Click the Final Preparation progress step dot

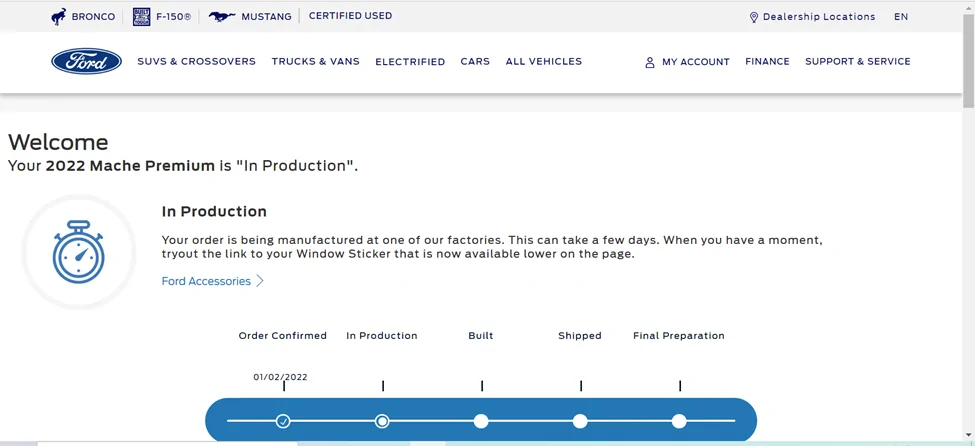pos(679,421)
